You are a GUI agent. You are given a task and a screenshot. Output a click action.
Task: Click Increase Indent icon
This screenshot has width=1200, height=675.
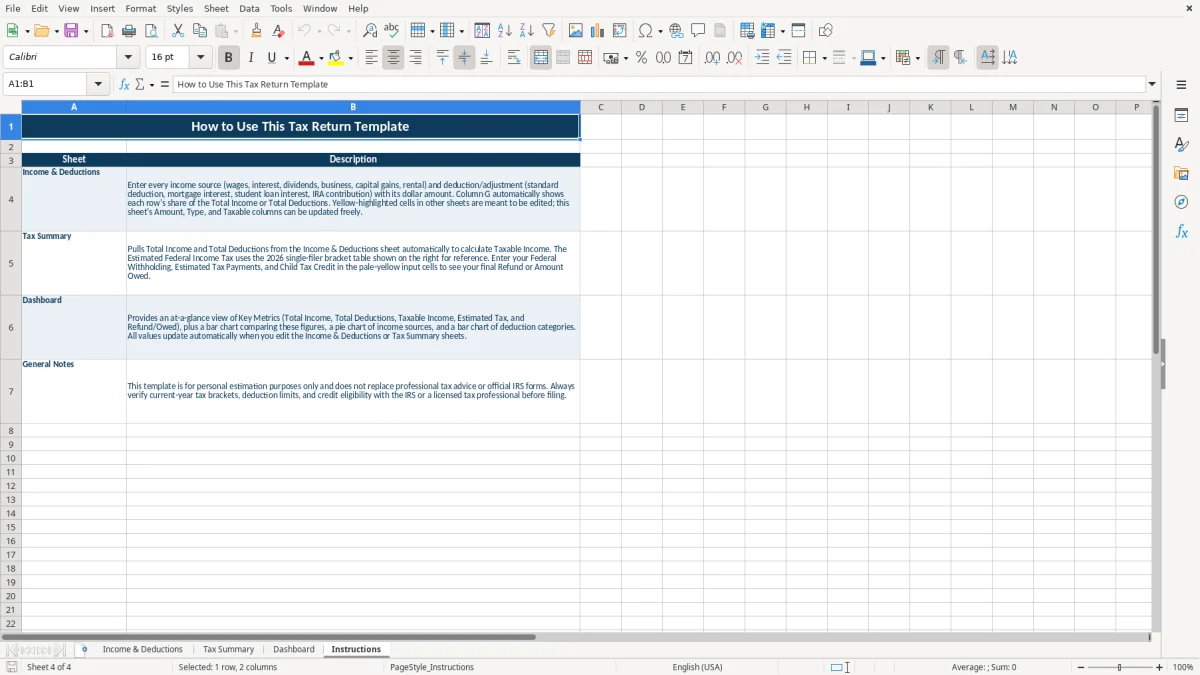(x=762, y=58)
